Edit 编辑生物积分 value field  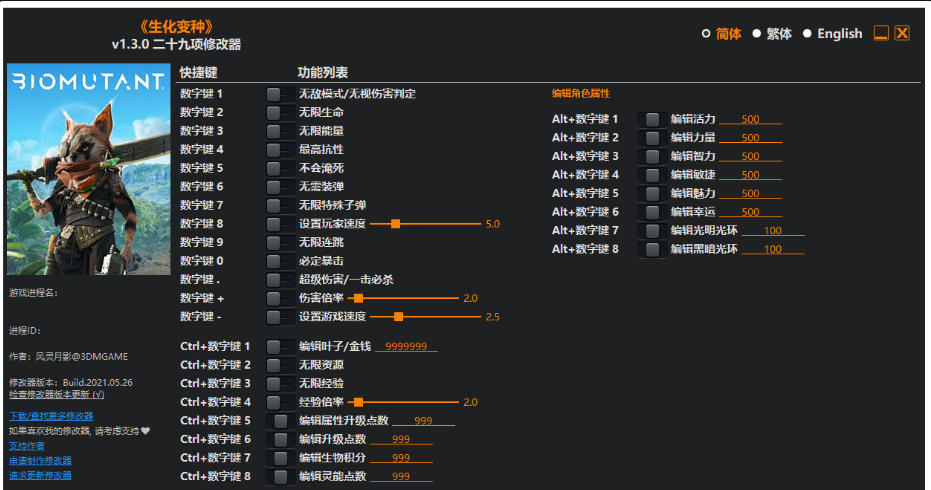(401, 458)
